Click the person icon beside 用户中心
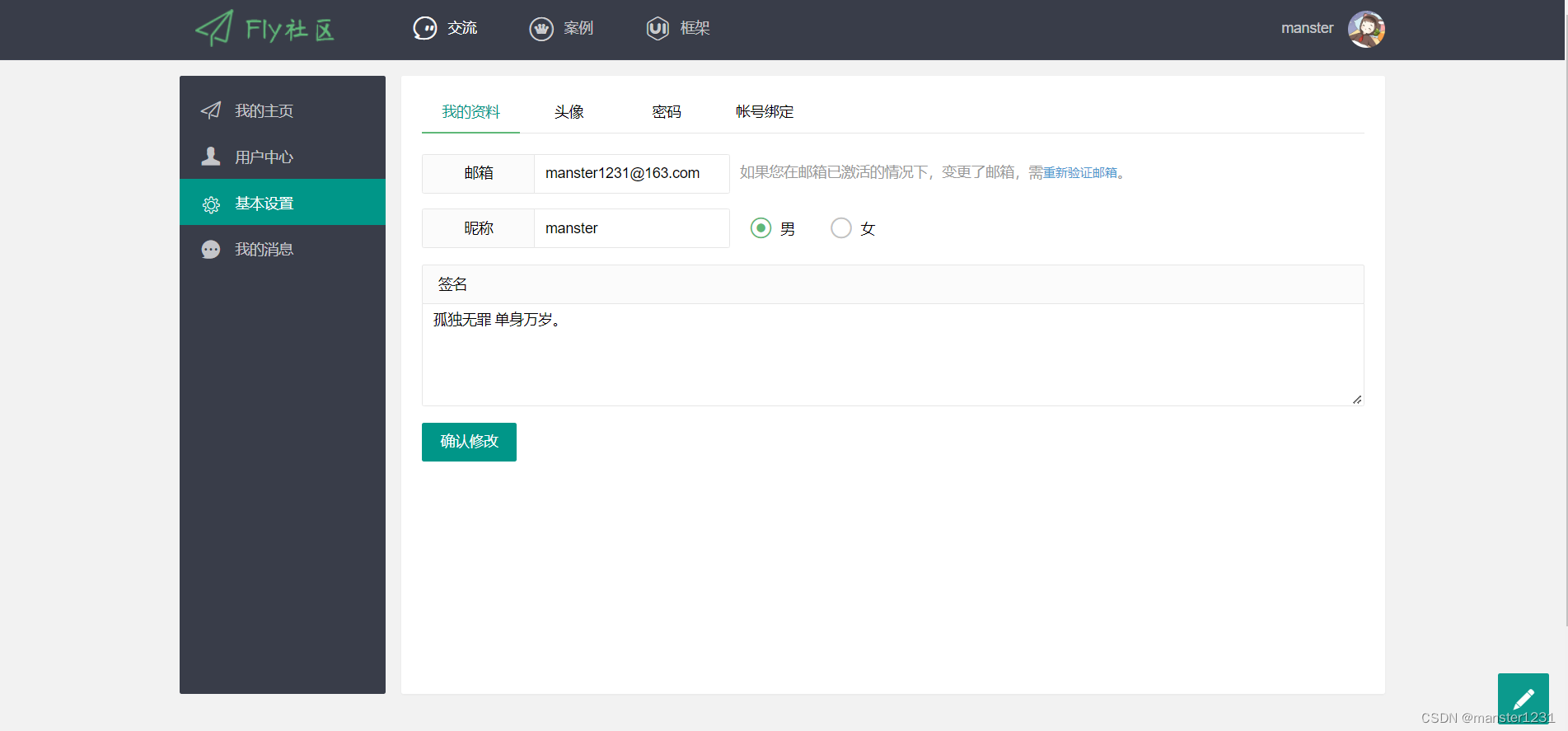This screenshot has width=1568, height=731. tap(211, 157)
